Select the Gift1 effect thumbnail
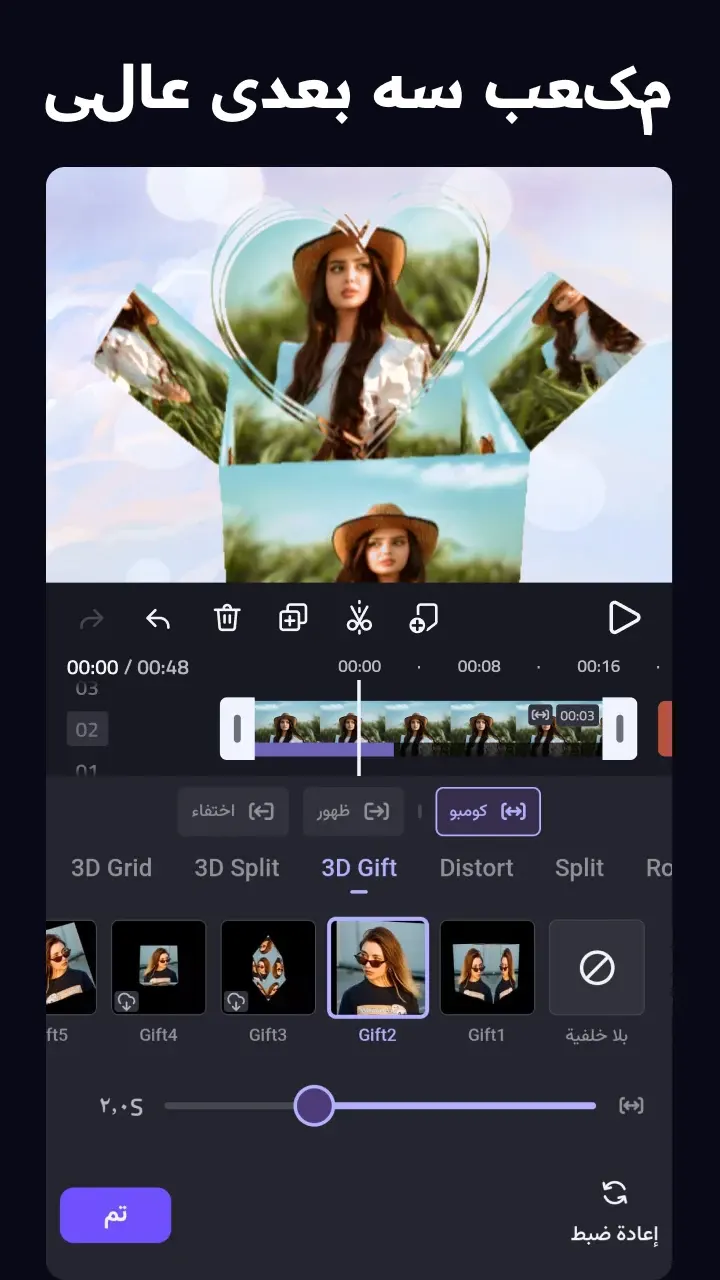This screenshot has height=1280, width=720. [x=487, y=967]
